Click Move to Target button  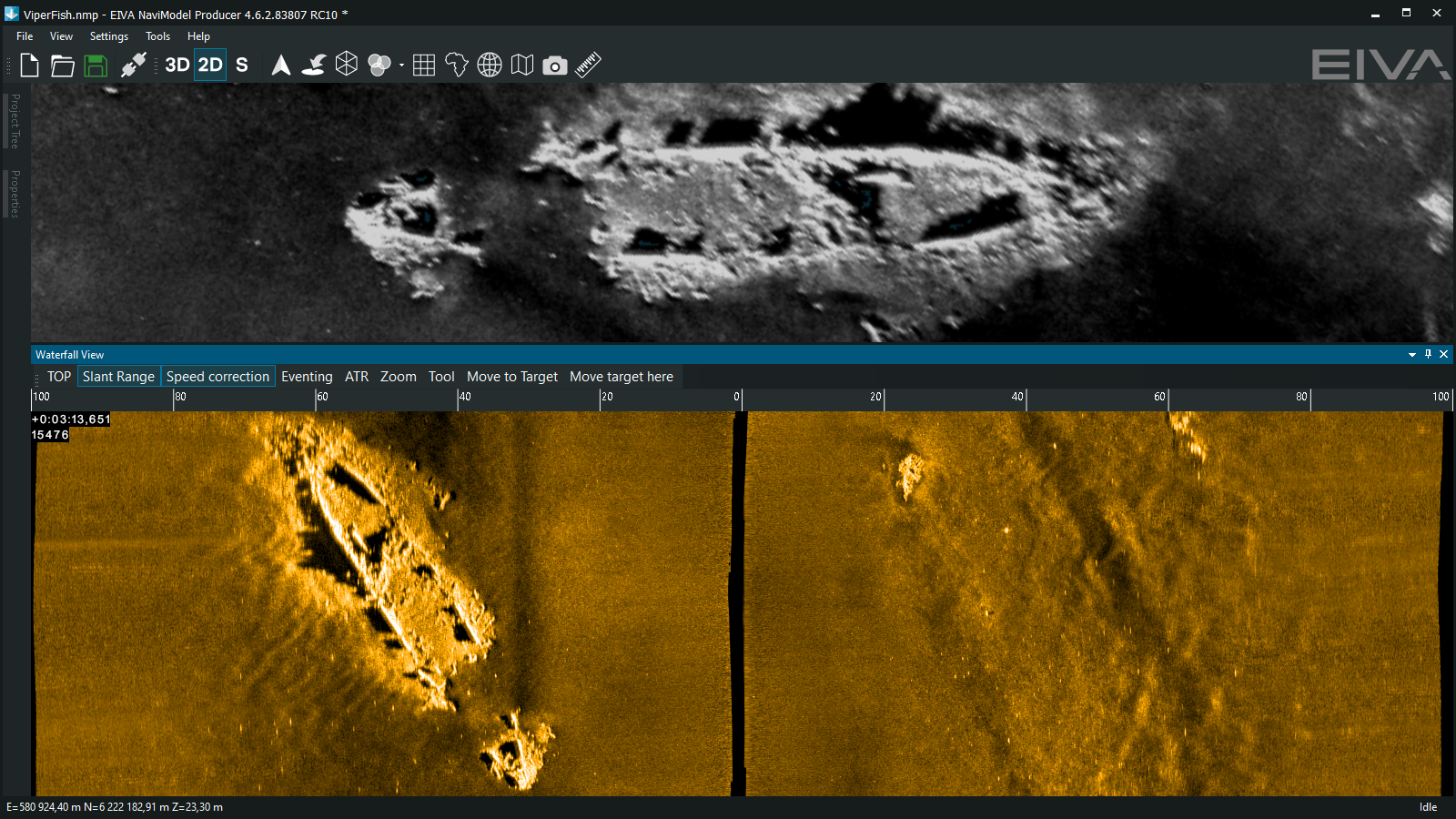(511, 377)
